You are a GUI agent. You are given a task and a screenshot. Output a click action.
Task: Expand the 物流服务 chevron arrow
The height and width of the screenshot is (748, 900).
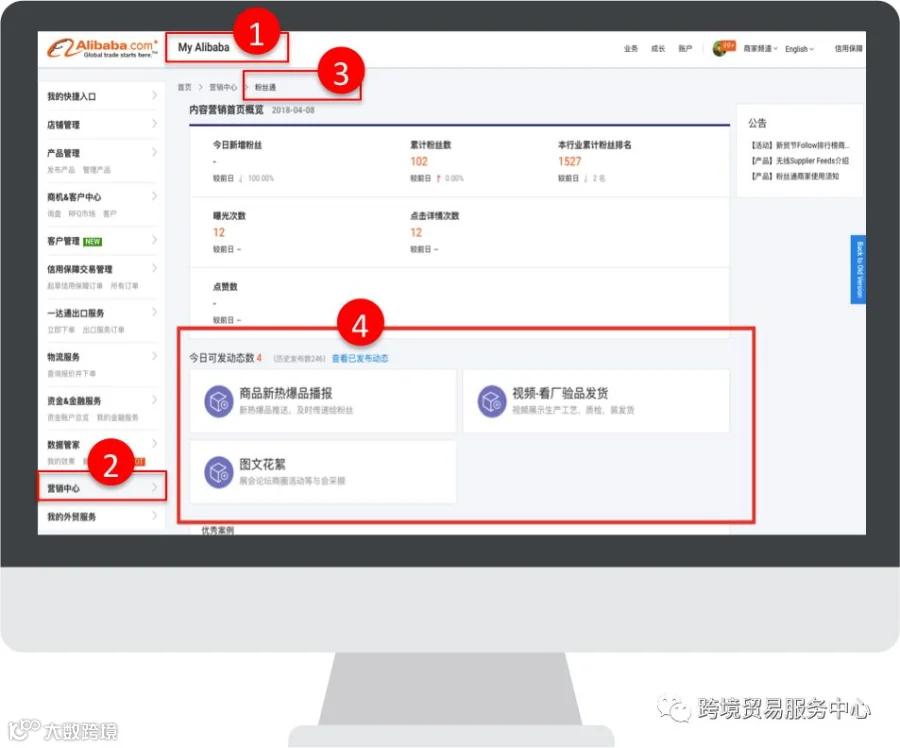[154, 356]
